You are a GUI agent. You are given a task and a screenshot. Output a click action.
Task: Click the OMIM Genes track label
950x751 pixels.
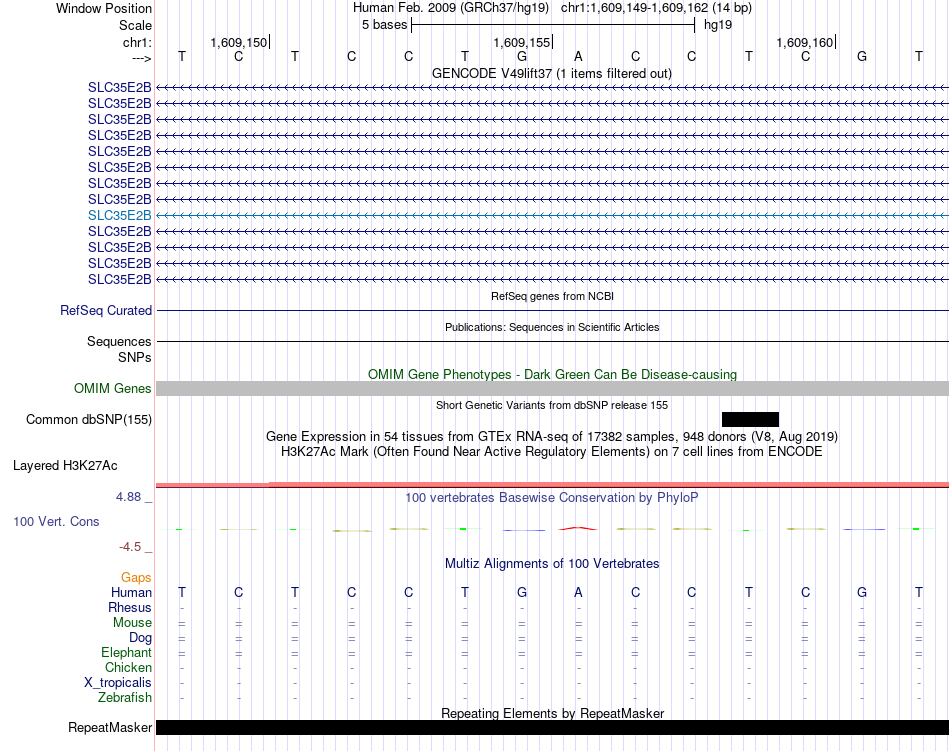[112, 389]
